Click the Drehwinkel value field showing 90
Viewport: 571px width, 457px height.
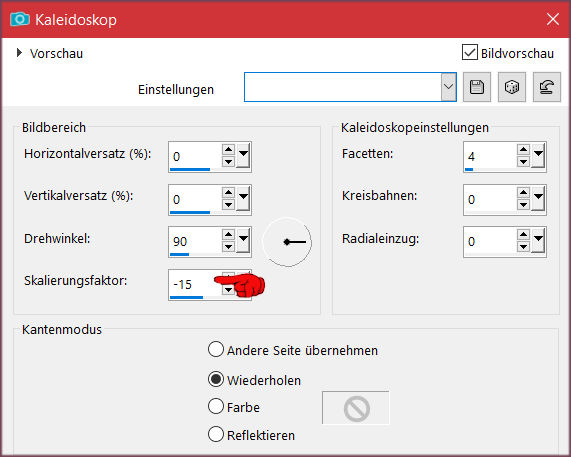196,241
